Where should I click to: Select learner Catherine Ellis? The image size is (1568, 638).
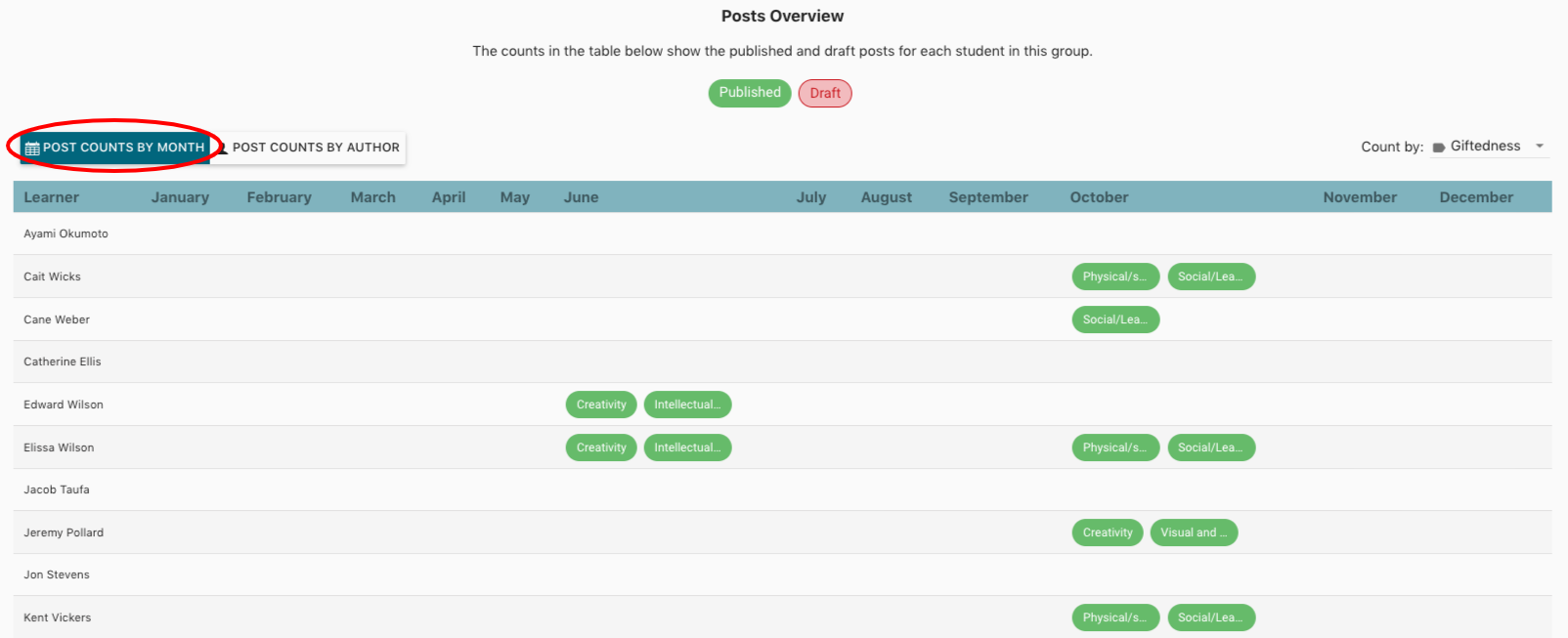click(x=63, y=362)
